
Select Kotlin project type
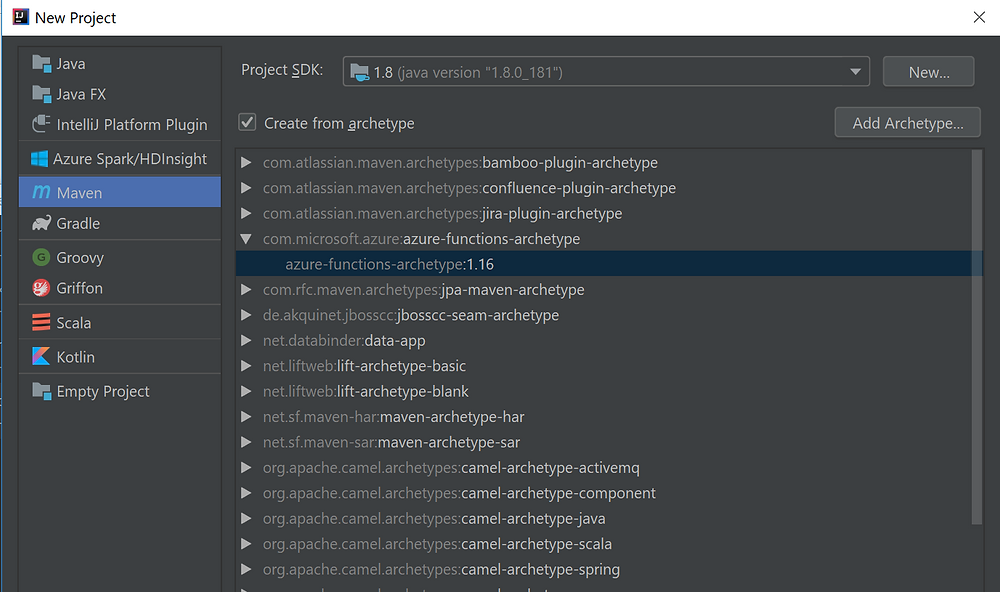(120, 357)
